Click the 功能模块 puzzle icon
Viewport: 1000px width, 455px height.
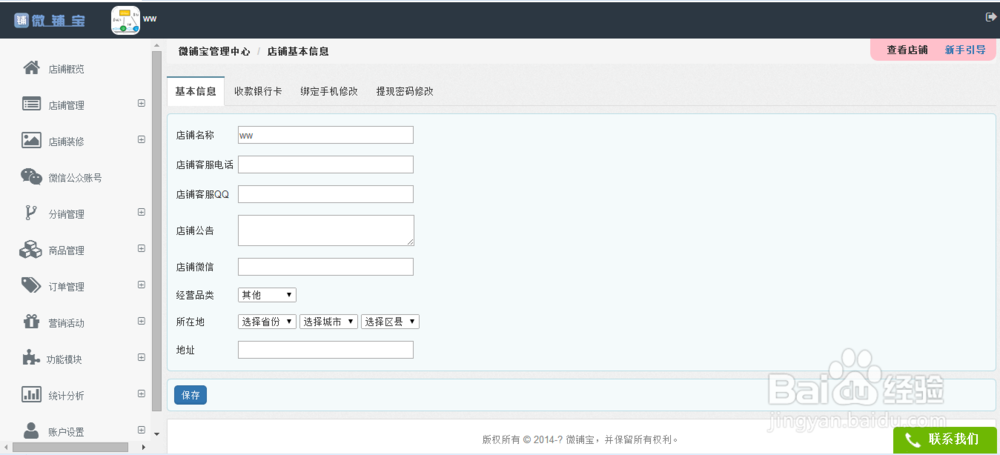coord(31,358)
